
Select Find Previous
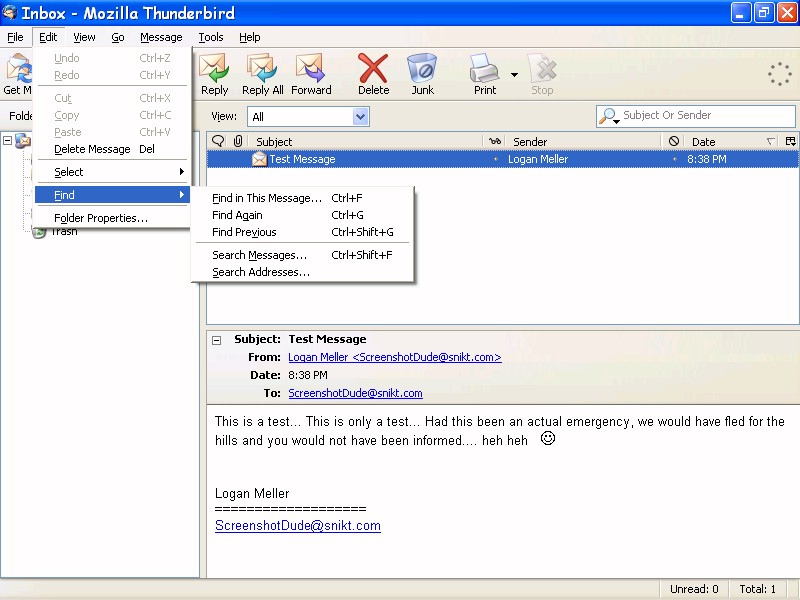click(303, 232)
